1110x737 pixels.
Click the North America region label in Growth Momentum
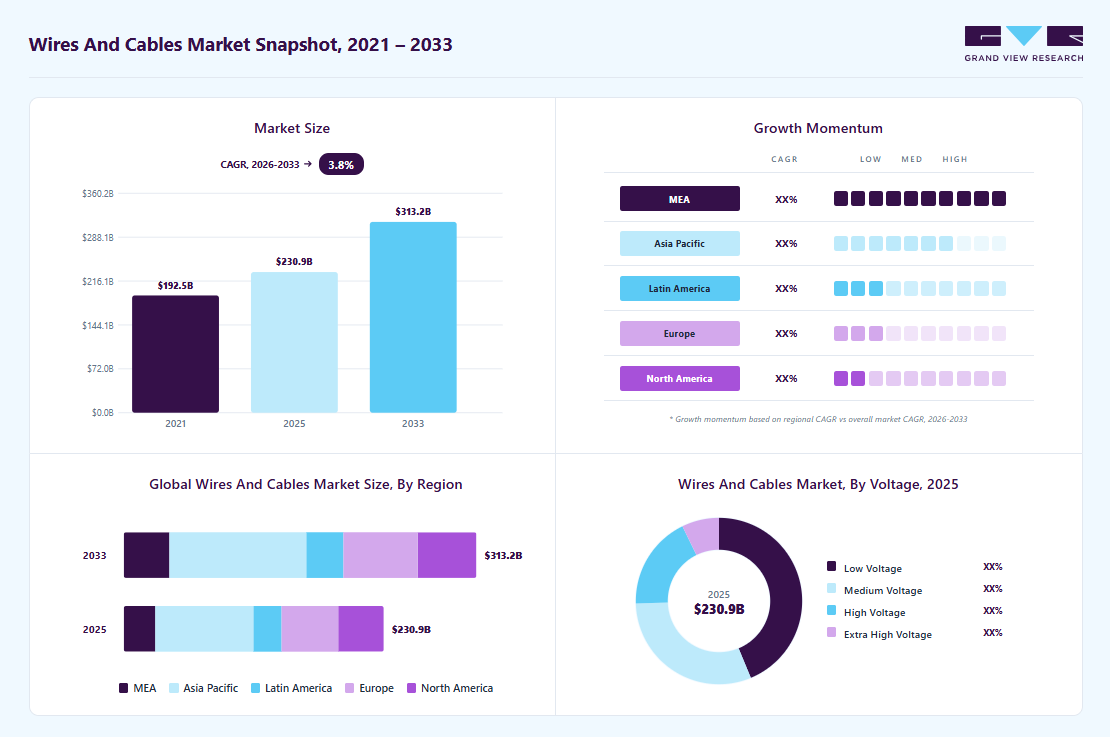pyautogui.click(x=680, y=379)
